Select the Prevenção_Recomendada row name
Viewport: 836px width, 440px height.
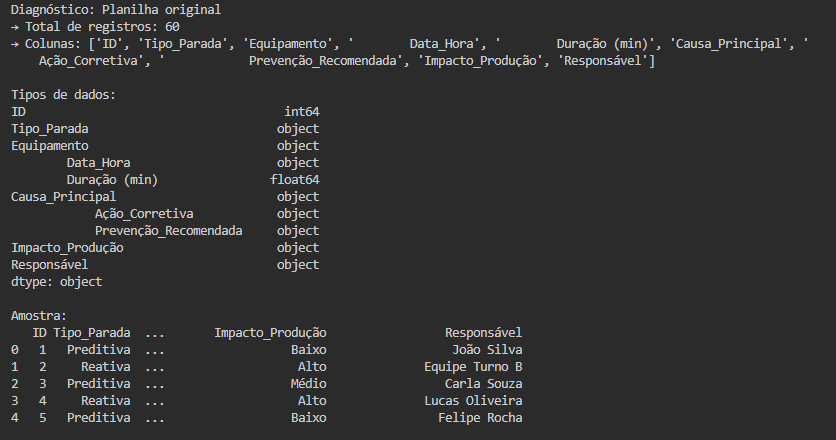point(168,231)
